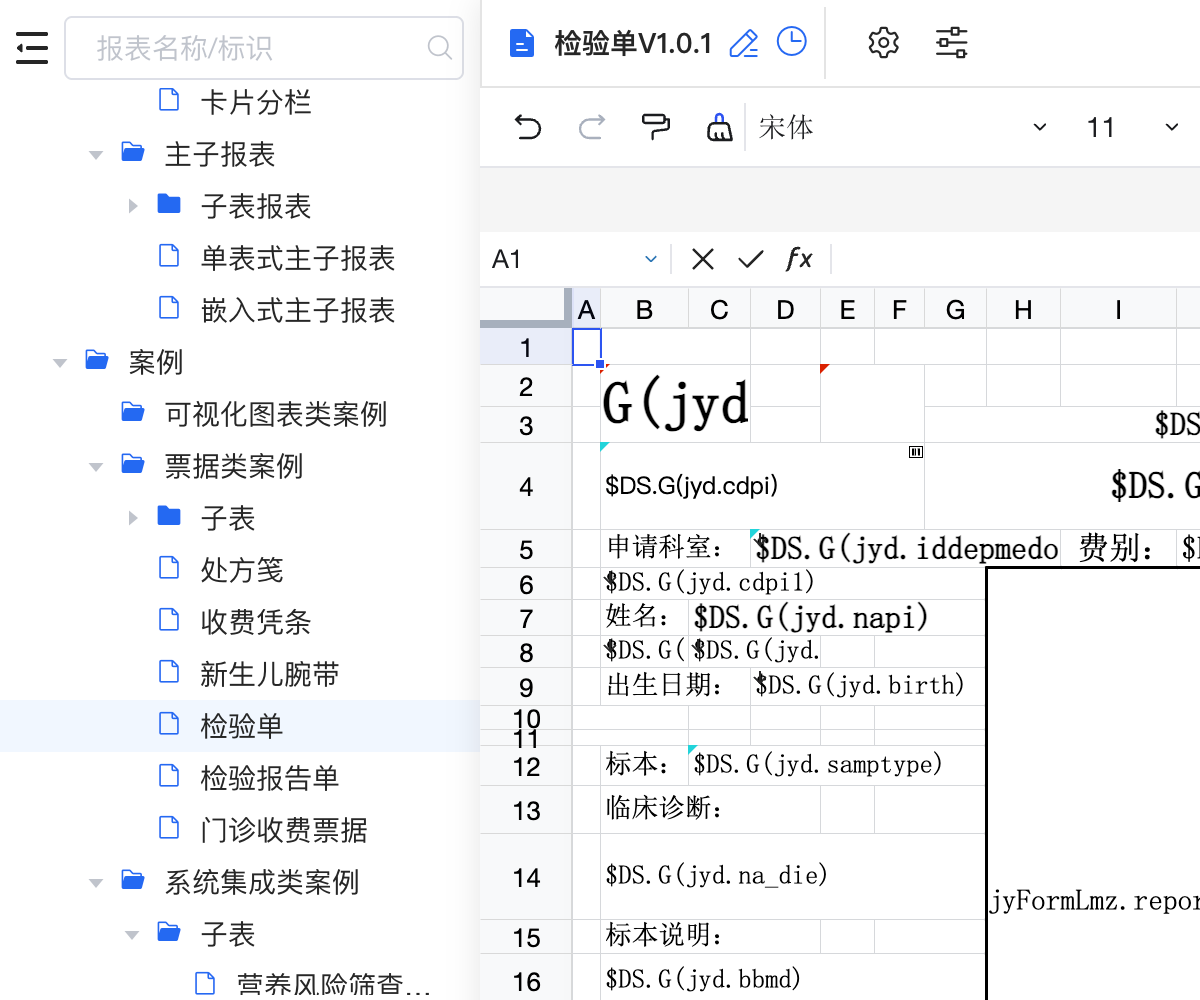Select column B header

(644, 310)
